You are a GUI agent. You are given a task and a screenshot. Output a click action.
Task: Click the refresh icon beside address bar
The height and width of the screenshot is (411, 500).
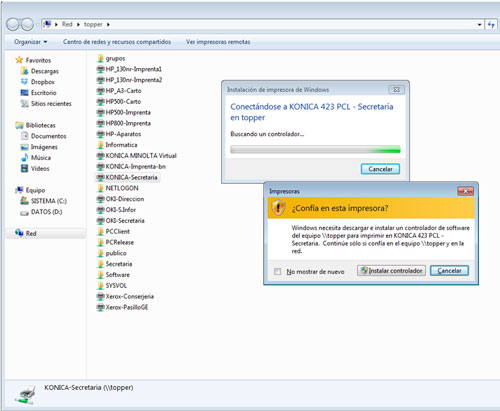point(491,24)
